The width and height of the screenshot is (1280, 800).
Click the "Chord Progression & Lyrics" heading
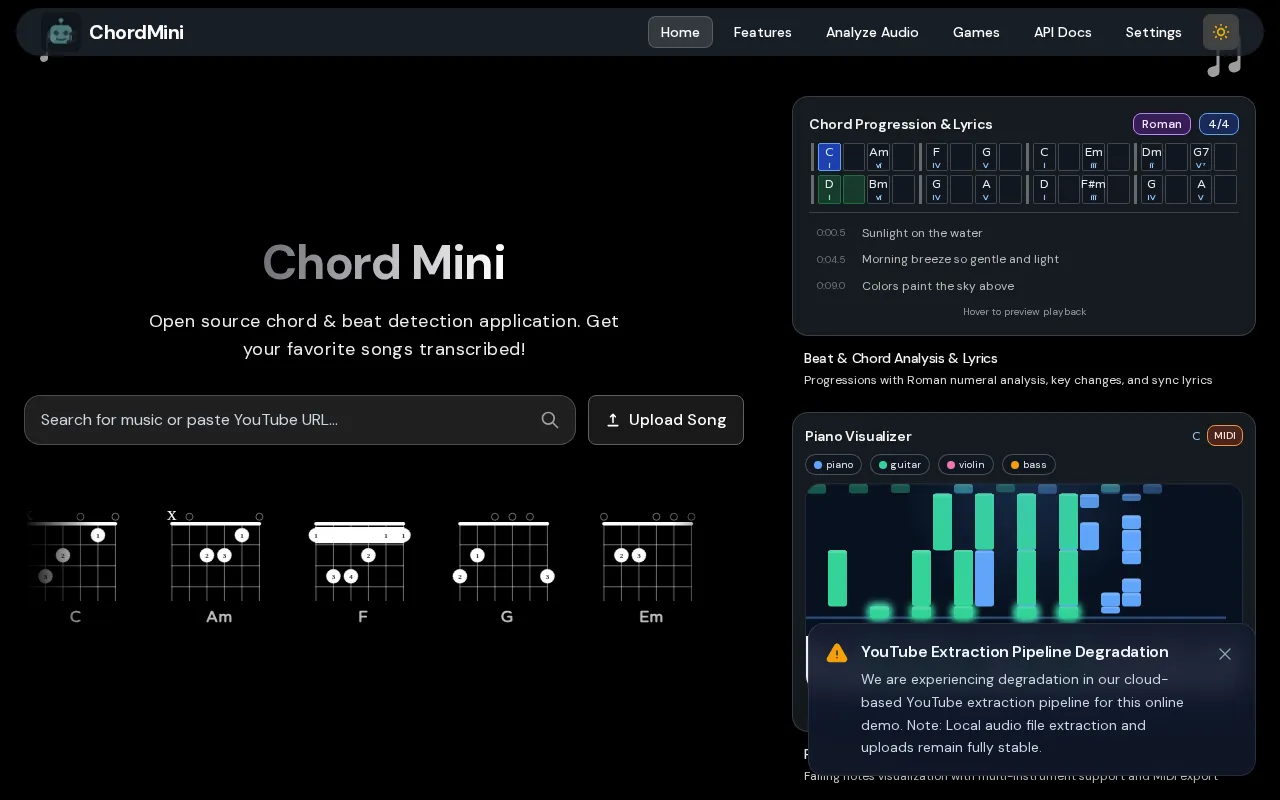point(900,124)
